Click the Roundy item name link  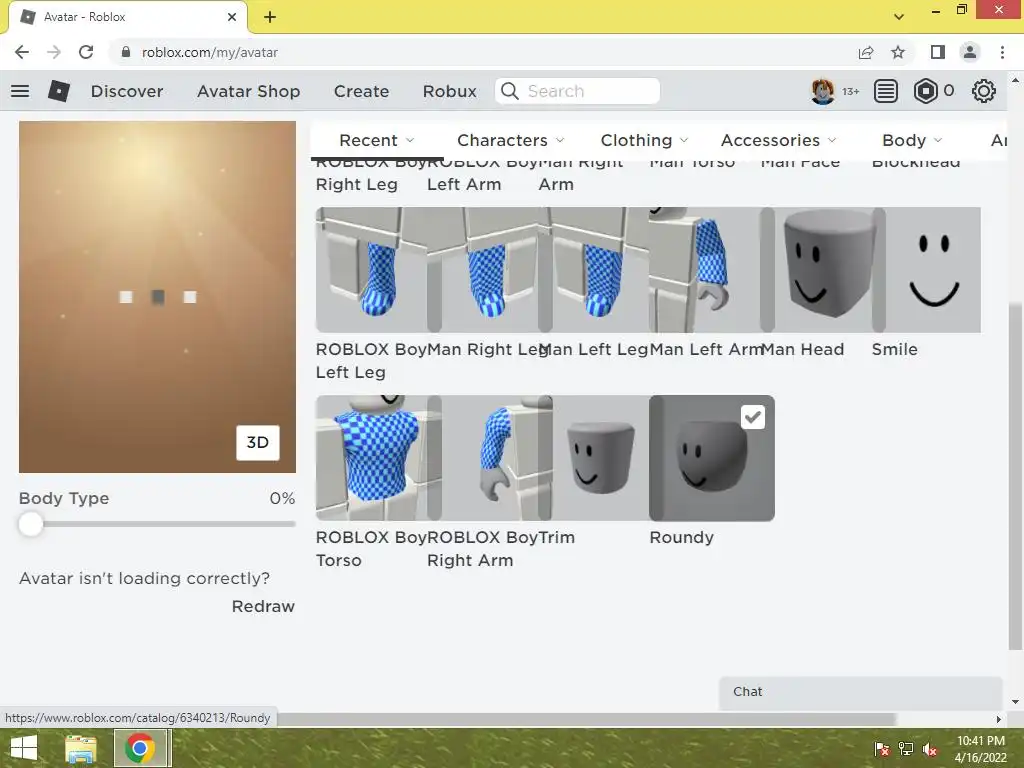coord(681,537)
